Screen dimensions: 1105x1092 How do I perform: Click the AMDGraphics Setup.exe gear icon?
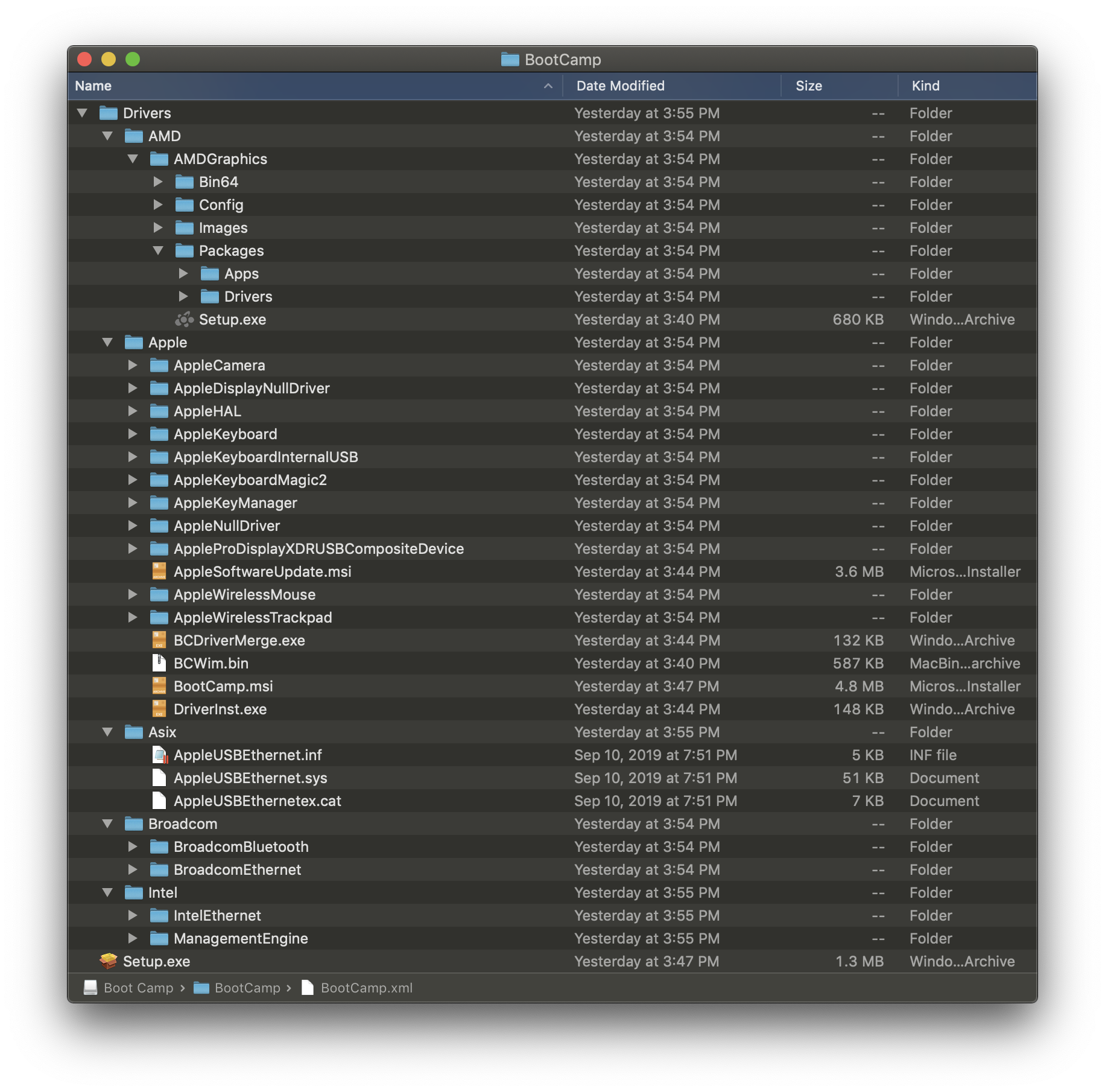(184, 319)
